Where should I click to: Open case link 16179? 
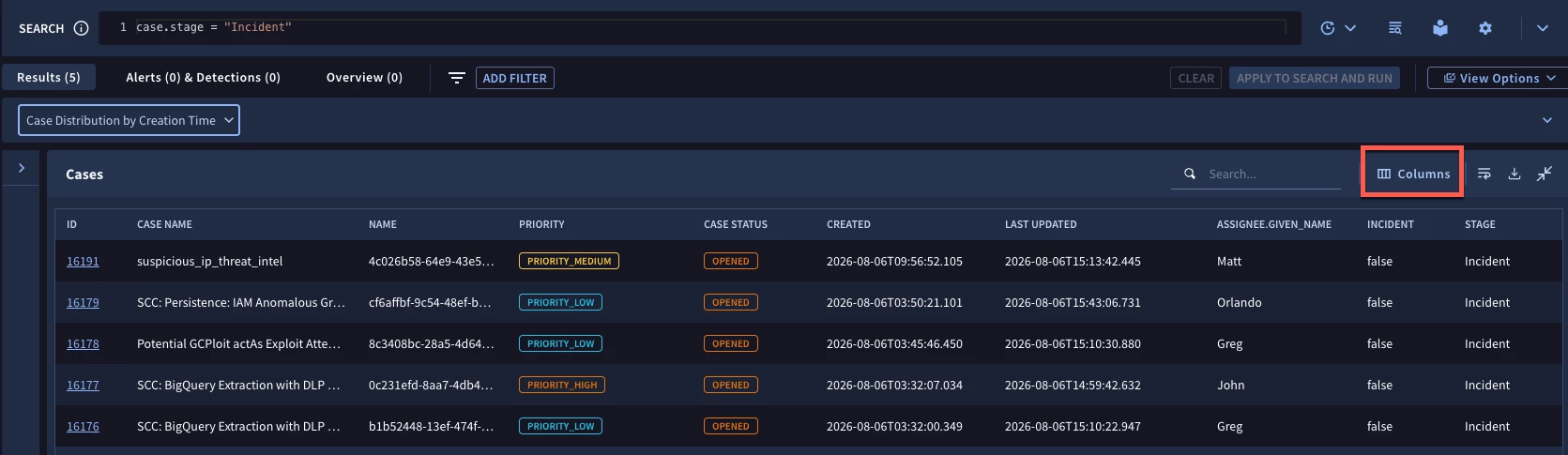83,302
